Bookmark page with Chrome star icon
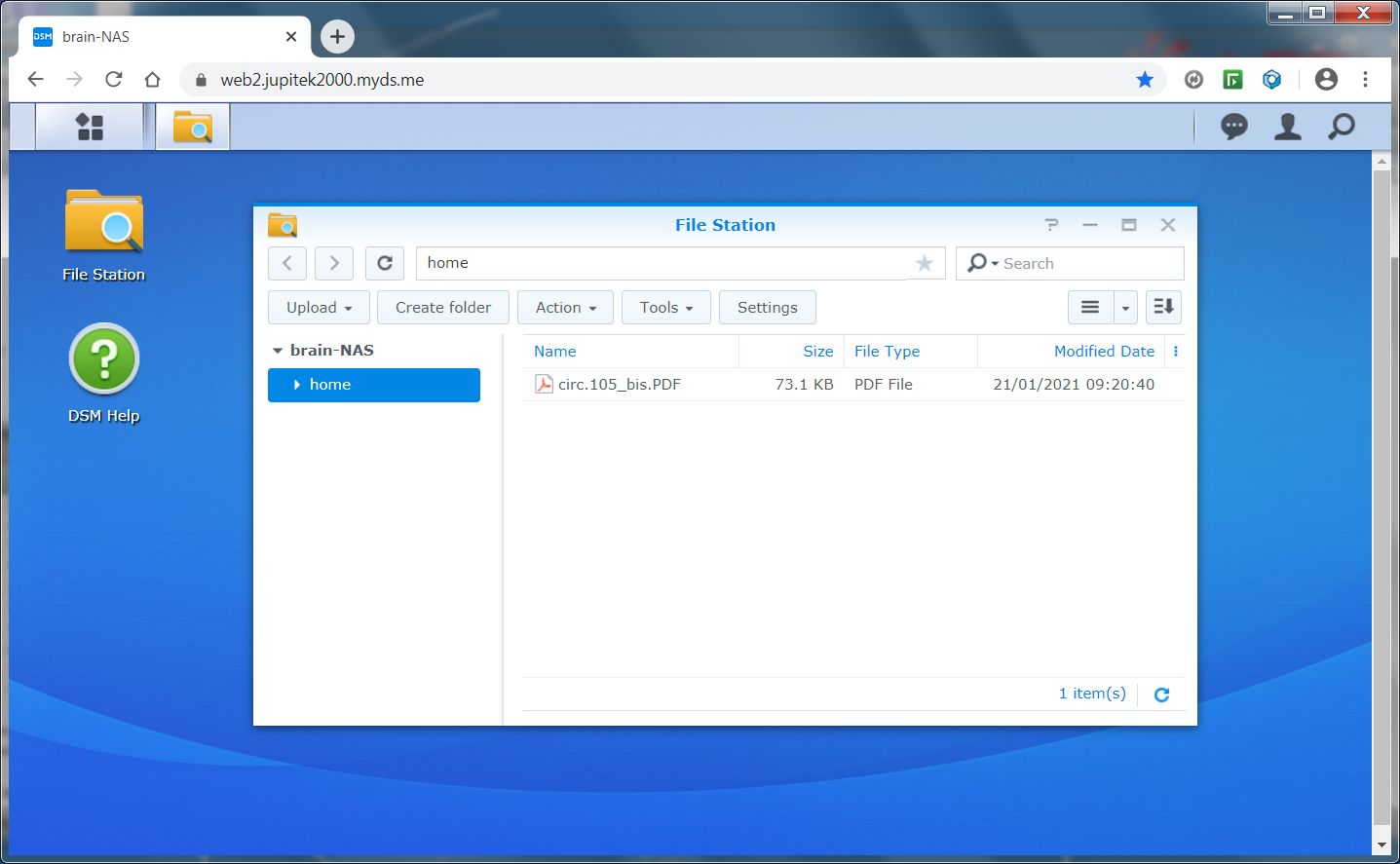The image size is (1400, 864). pyautogui.click(x=1145, y=80)
